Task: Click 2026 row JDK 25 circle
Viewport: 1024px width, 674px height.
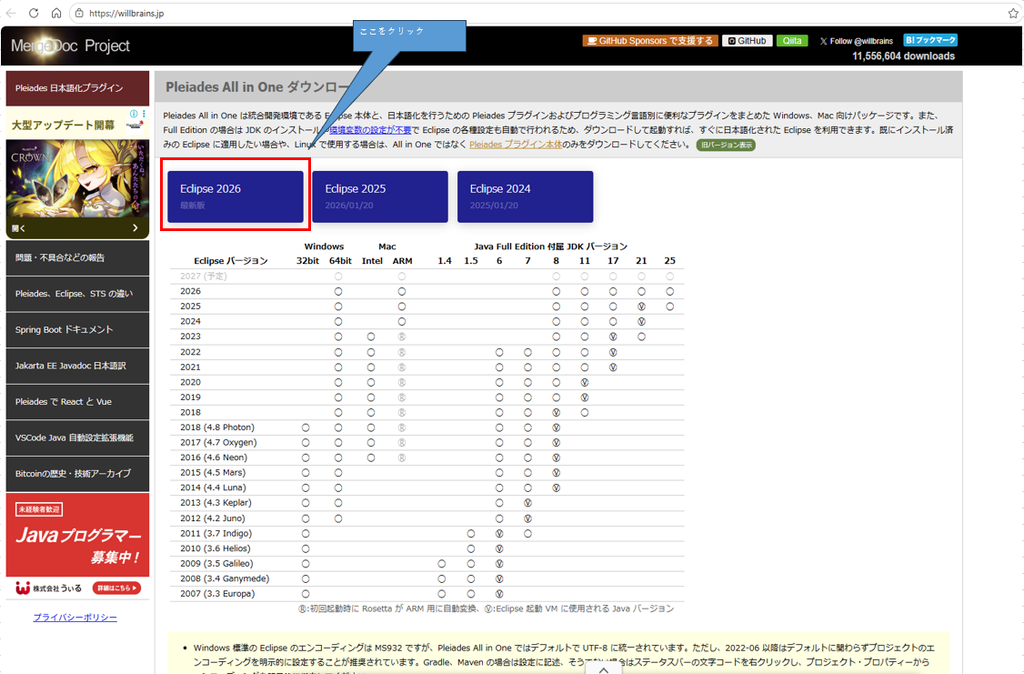Action: click(670, 291)
